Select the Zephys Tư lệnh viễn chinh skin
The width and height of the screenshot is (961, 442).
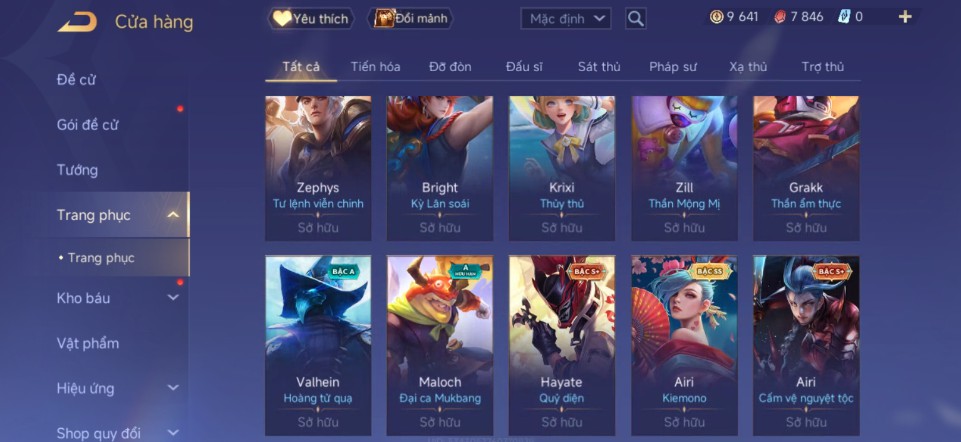click(318, 169)
